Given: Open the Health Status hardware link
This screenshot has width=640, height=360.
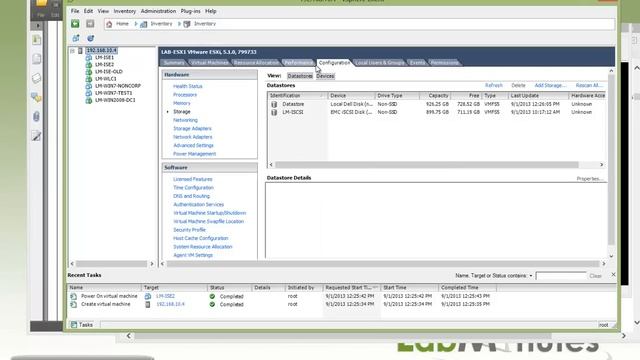Looking at the screenshot, I should [188, 86].
